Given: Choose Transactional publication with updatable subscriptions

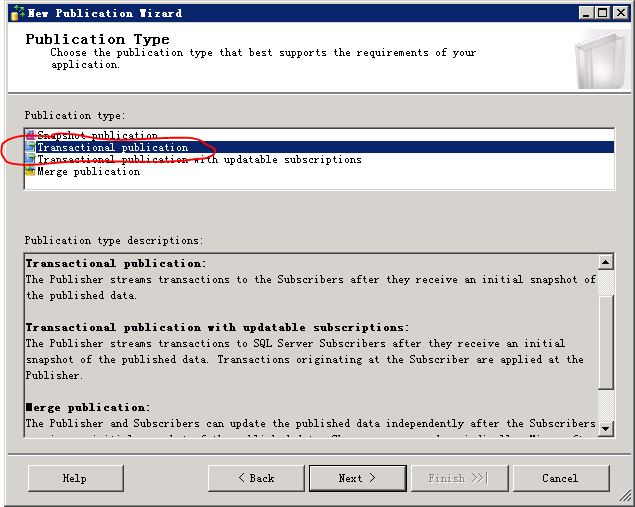Looking at the screenshot, I should (x=199, y=160).
